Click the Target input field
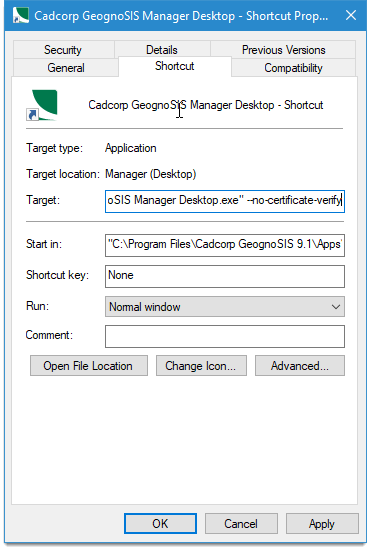 pos(225,201)
